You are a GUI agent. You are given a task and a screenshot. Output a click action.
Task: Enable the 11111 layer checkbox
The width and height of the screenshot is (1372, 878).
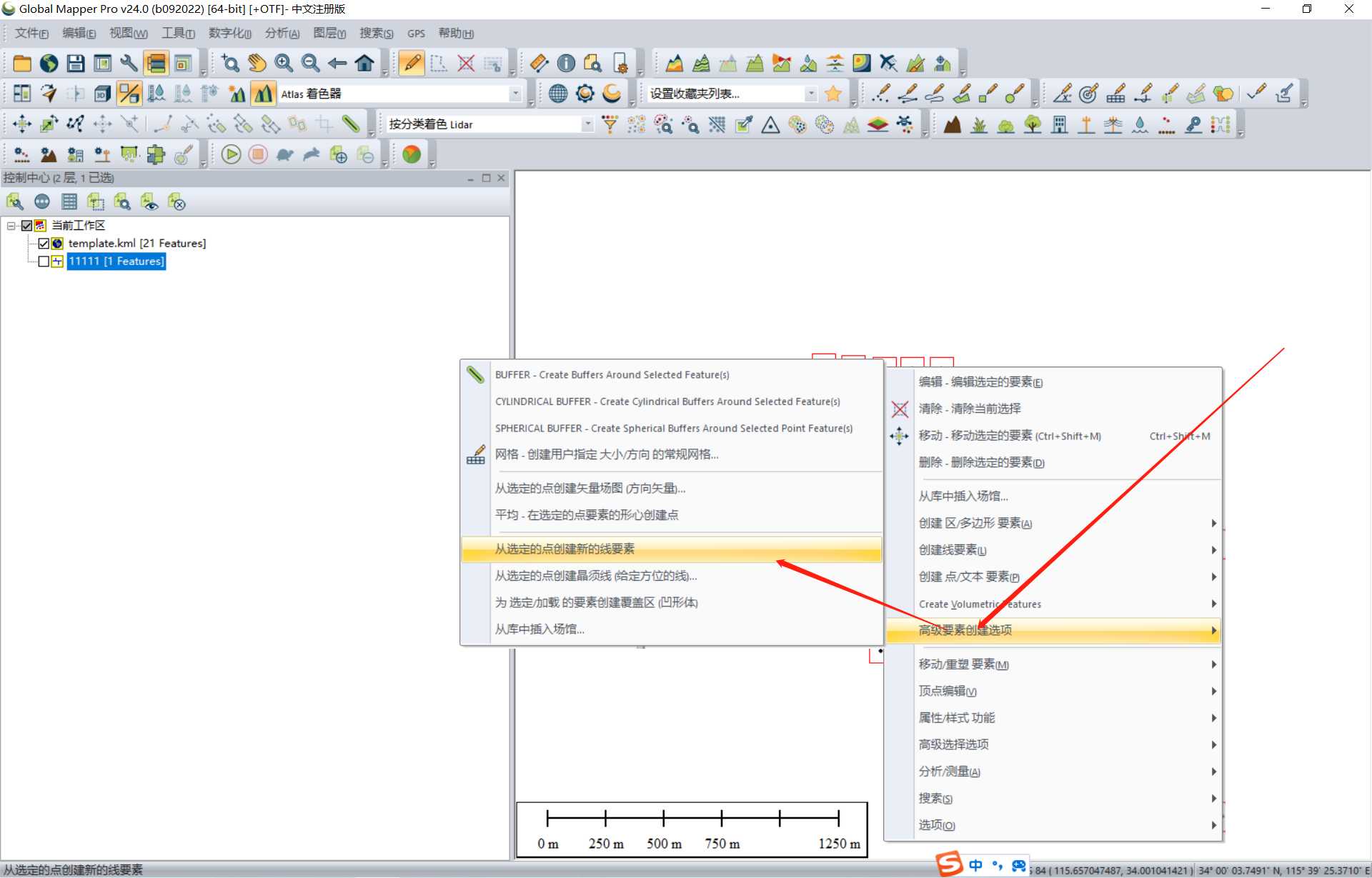[x=44, y=261]
